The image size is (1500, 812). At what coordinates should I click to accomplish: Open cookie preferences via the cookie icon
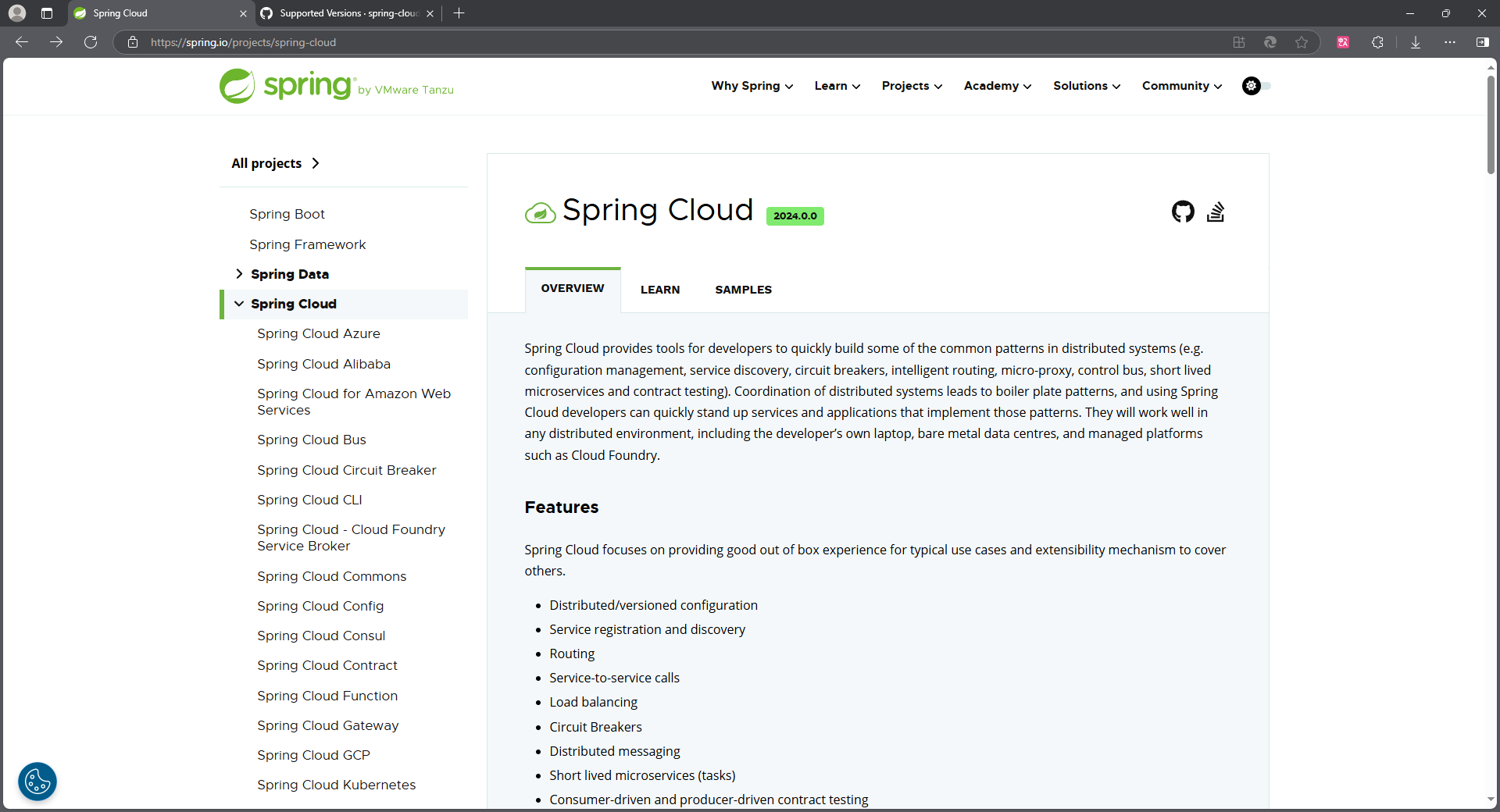click(x=37, y=781)
